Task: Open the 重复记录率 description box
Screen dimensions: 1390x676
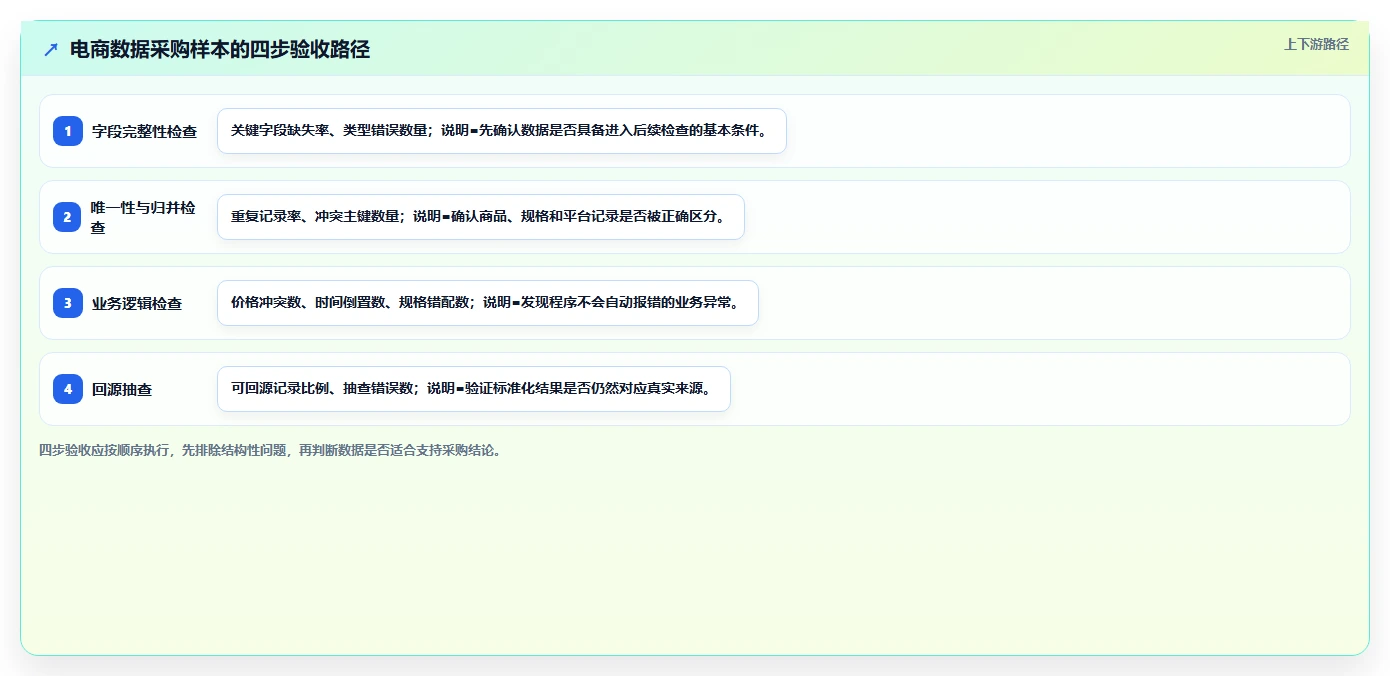Action: coord(481,217)
